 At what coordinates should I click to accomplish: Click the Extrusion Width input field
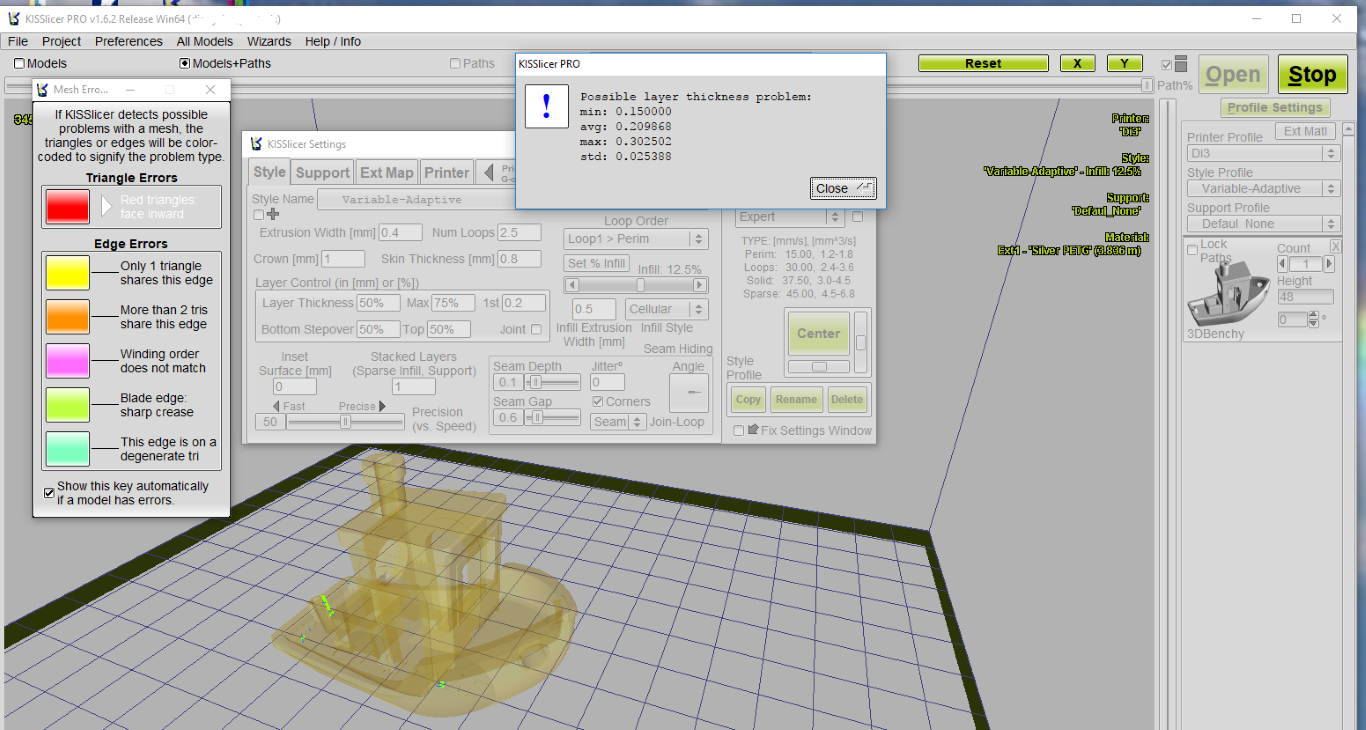(401, 233)
